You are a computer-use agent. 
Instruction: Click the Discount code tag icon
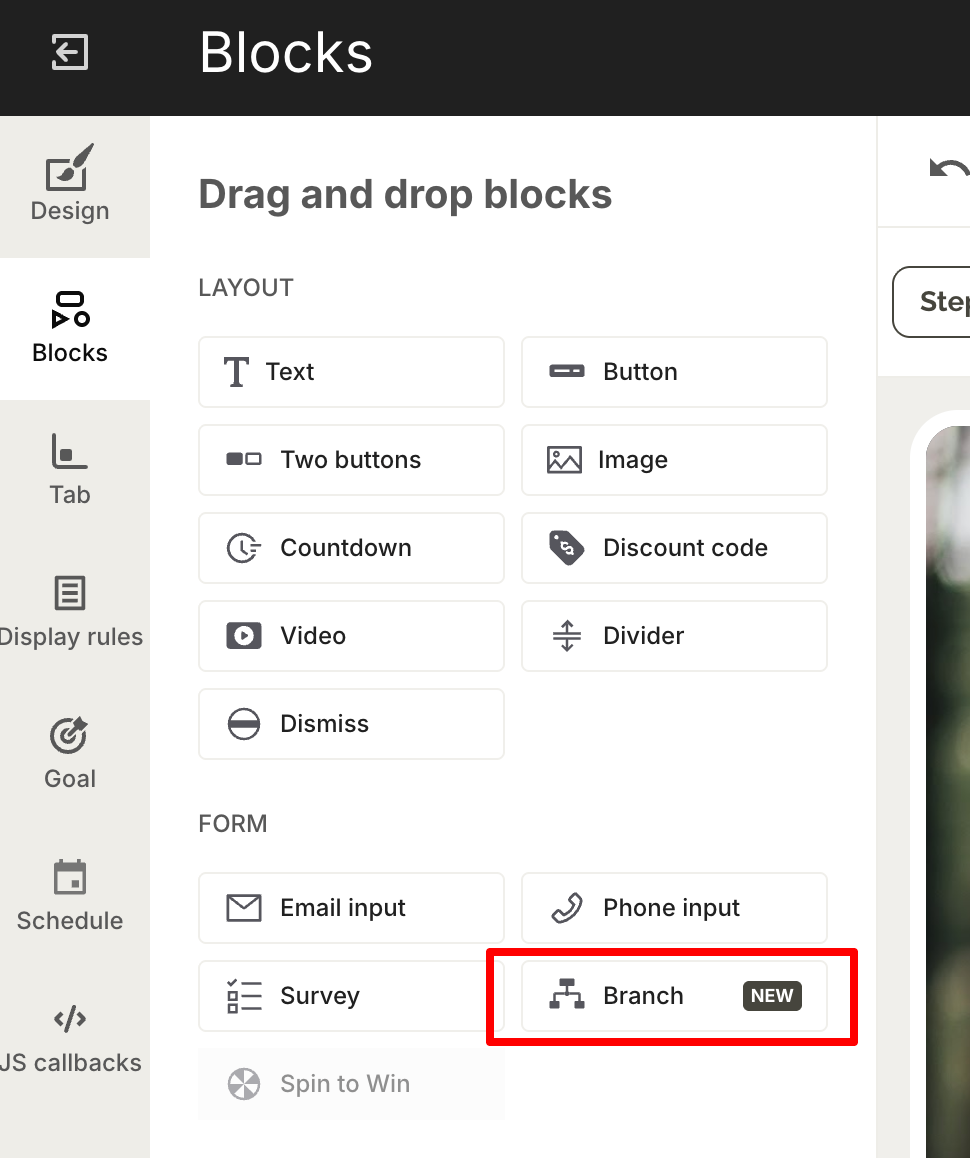567,548
